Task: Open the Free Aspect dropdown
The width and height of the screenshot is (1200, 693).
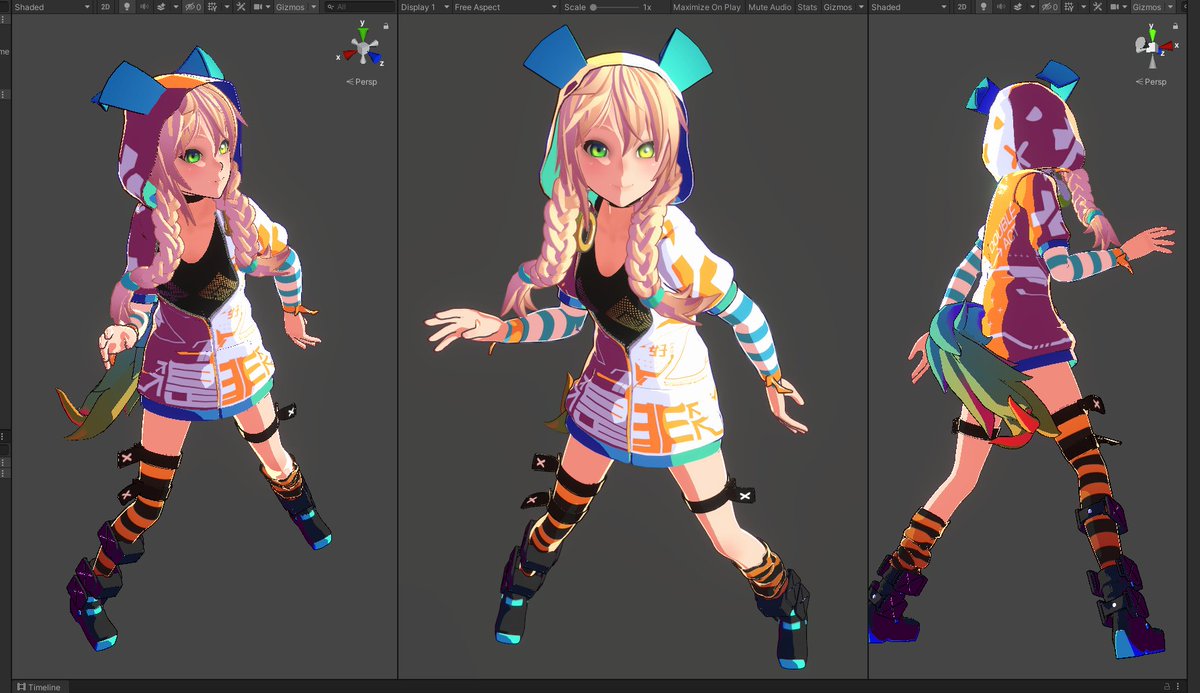Action: click(480, 6)
